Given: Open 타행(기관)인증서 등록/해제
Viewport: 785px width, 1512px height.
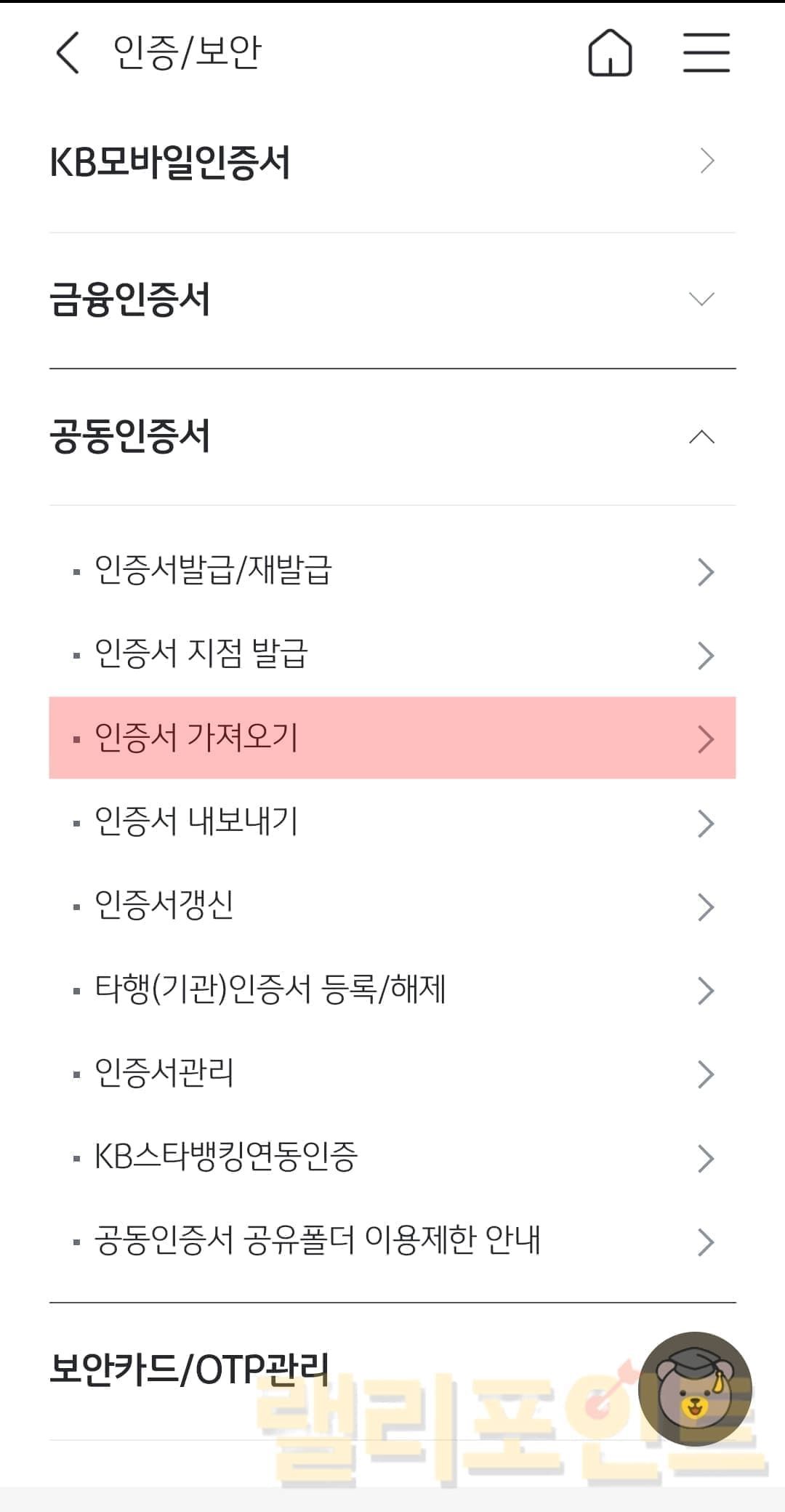Looking at the screenshot, I should click(x=270, y=989).
